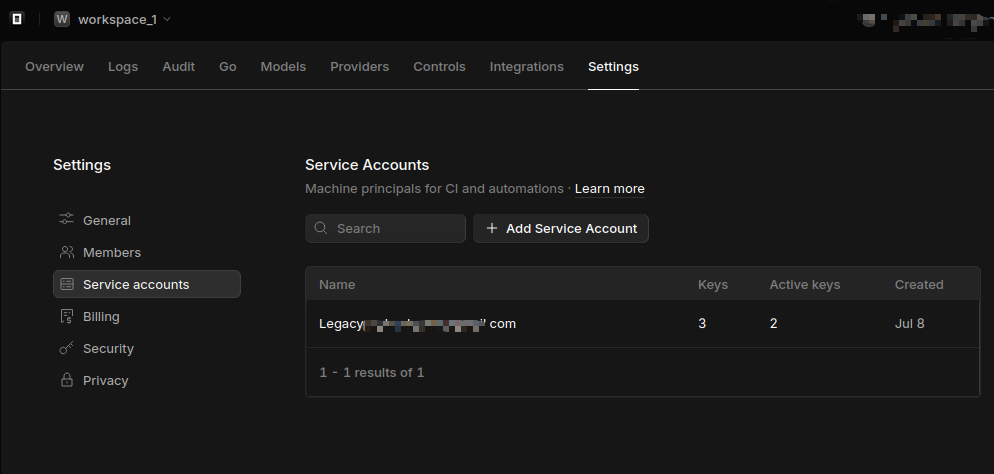The width and height of the screenshot is (994, 474).
Task: Open Privacy settings
Action: coord(146,380)
